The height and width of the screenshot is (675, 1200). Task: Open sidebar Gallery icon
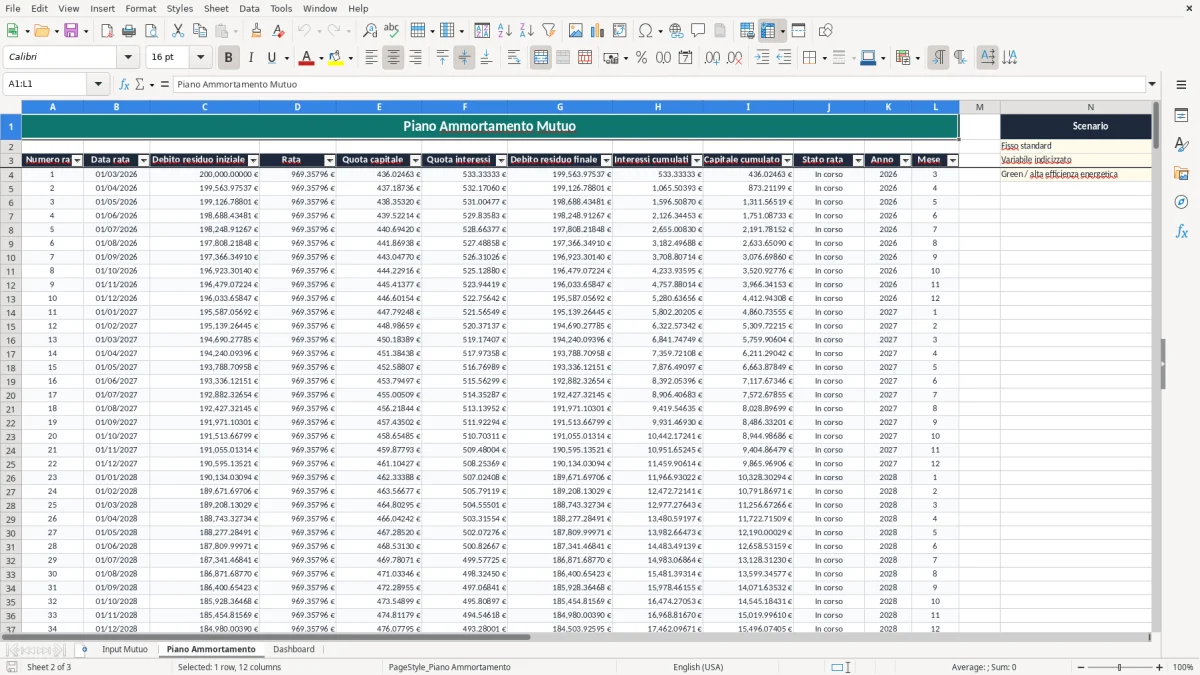click(x=1181, y=174)
